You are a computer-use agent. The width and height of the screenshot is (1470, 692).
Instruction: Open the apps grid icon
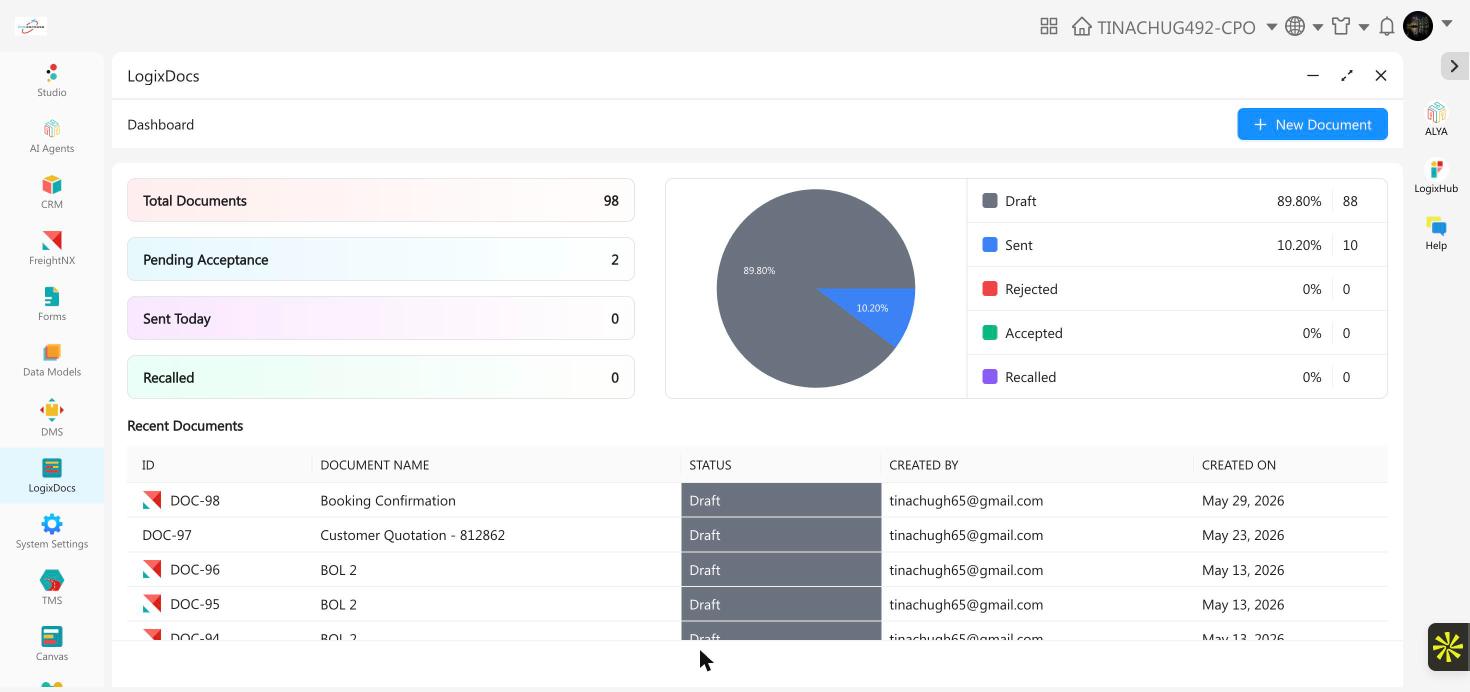(1049, 26)
